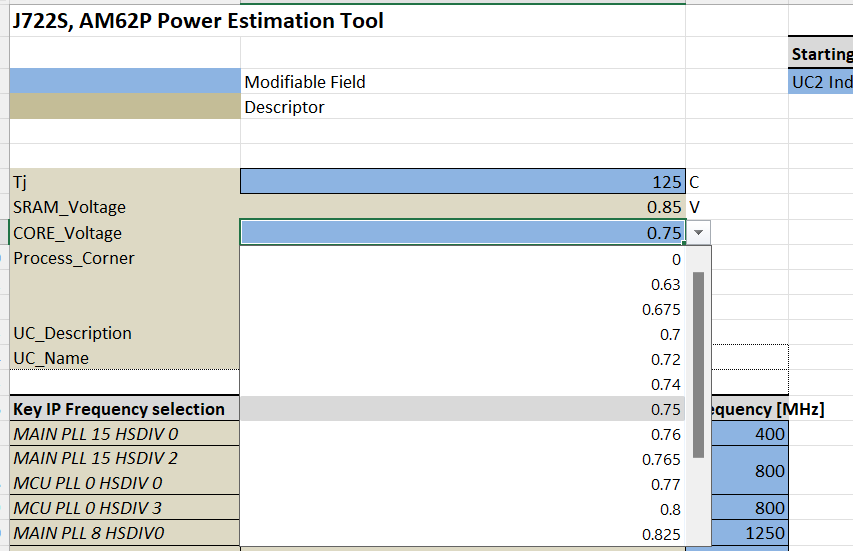Viewport: 853px width, 551px height.
Task: Click the V unit beside SRAM_Voltage
Action: (694, 207)
